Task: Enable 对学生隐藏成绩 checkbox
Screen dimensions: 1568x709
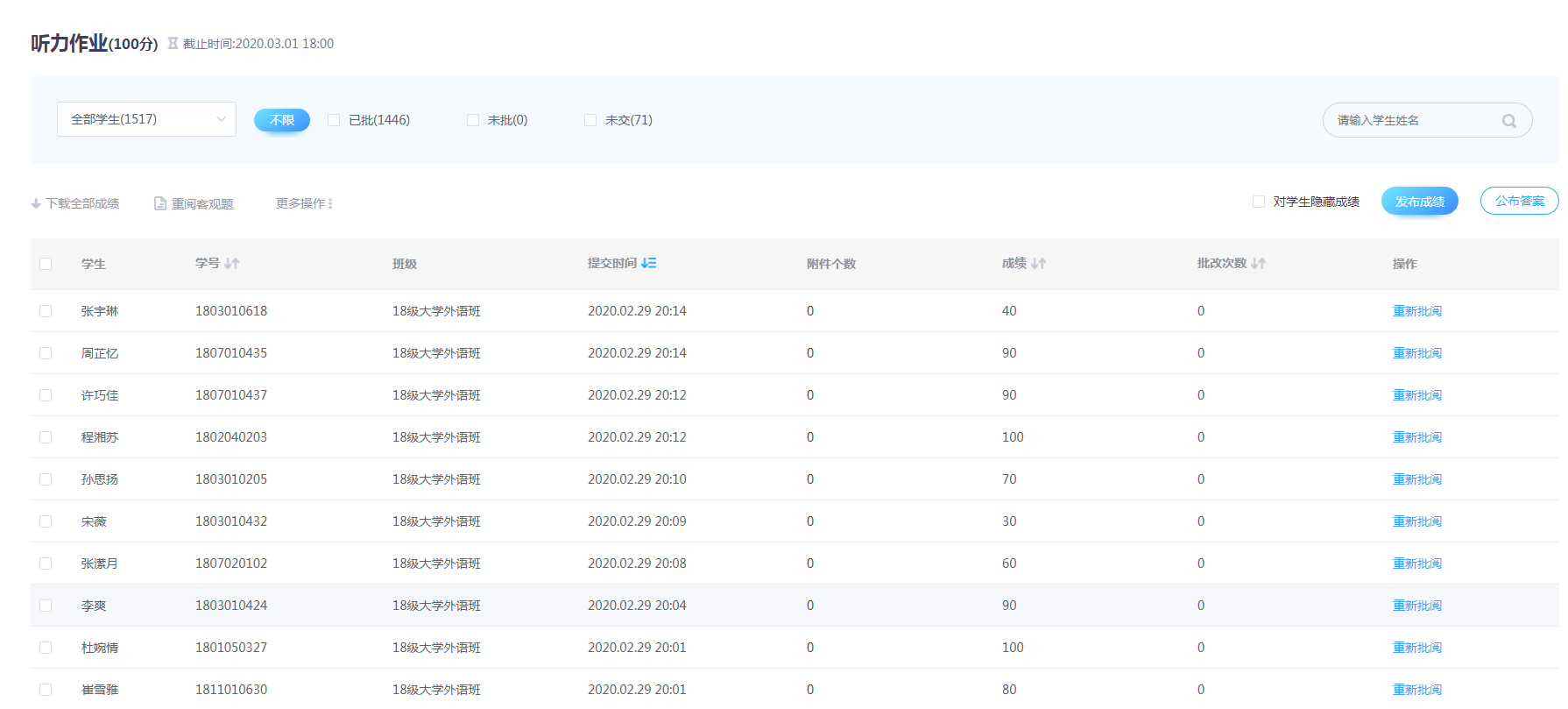Action: 1259,202
